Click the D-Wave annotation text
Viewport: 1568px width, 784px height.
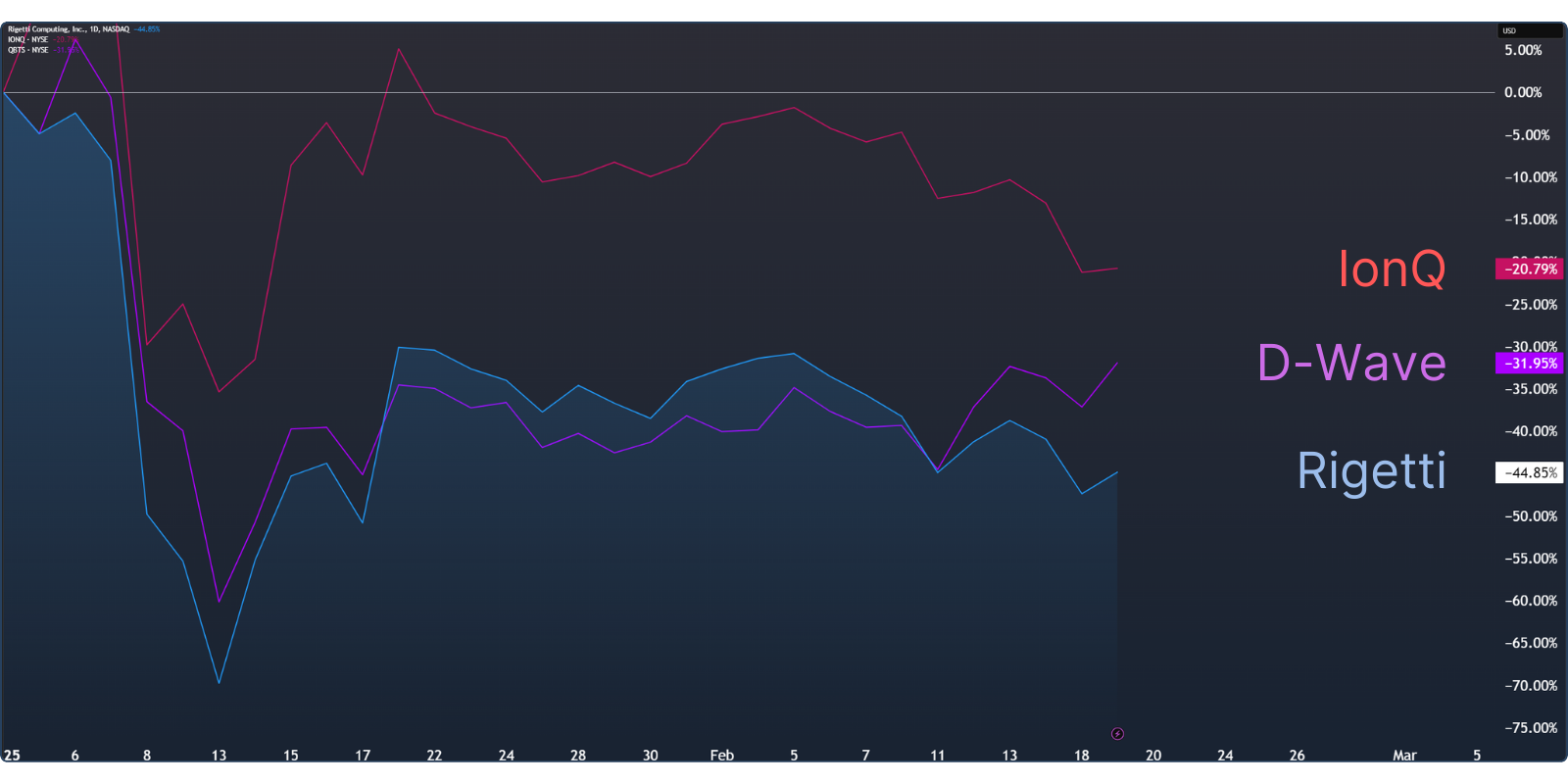click(1351, 363)
